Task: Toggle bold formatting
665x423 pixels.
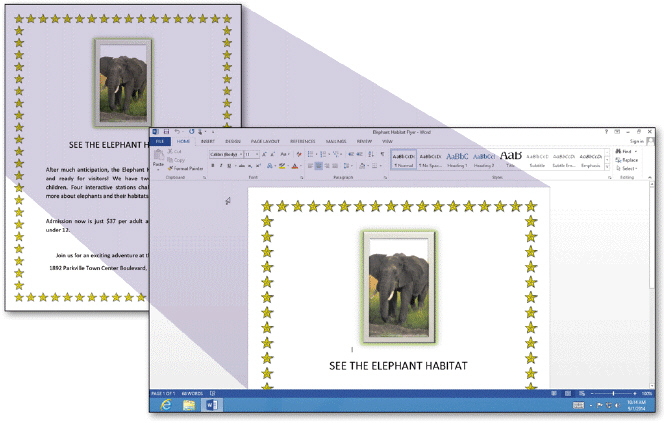Action: (x=213, y=166)
